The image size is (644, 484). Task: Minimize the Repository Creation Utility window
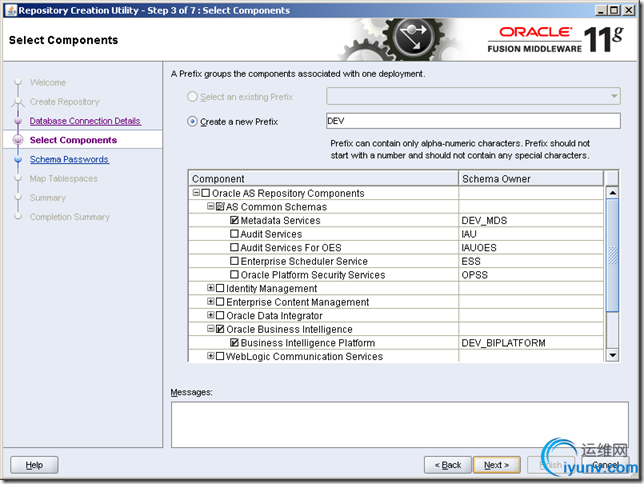pyautogui.click(x=601, y=10)
